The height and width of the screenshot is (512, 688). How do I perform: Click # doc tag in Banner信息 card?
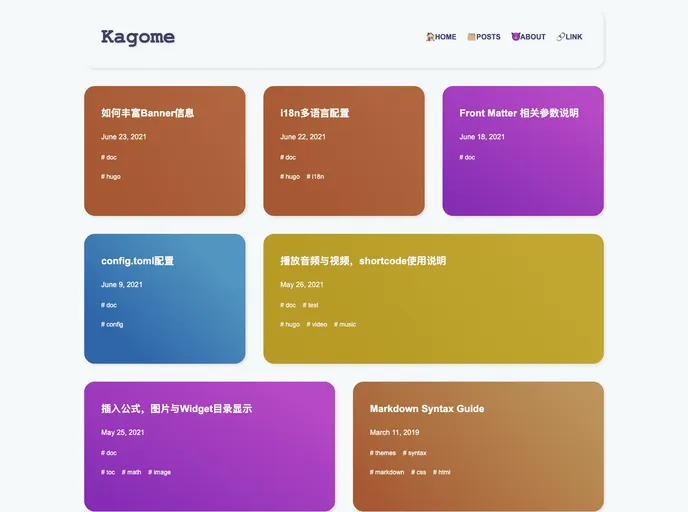pos(109,157)
